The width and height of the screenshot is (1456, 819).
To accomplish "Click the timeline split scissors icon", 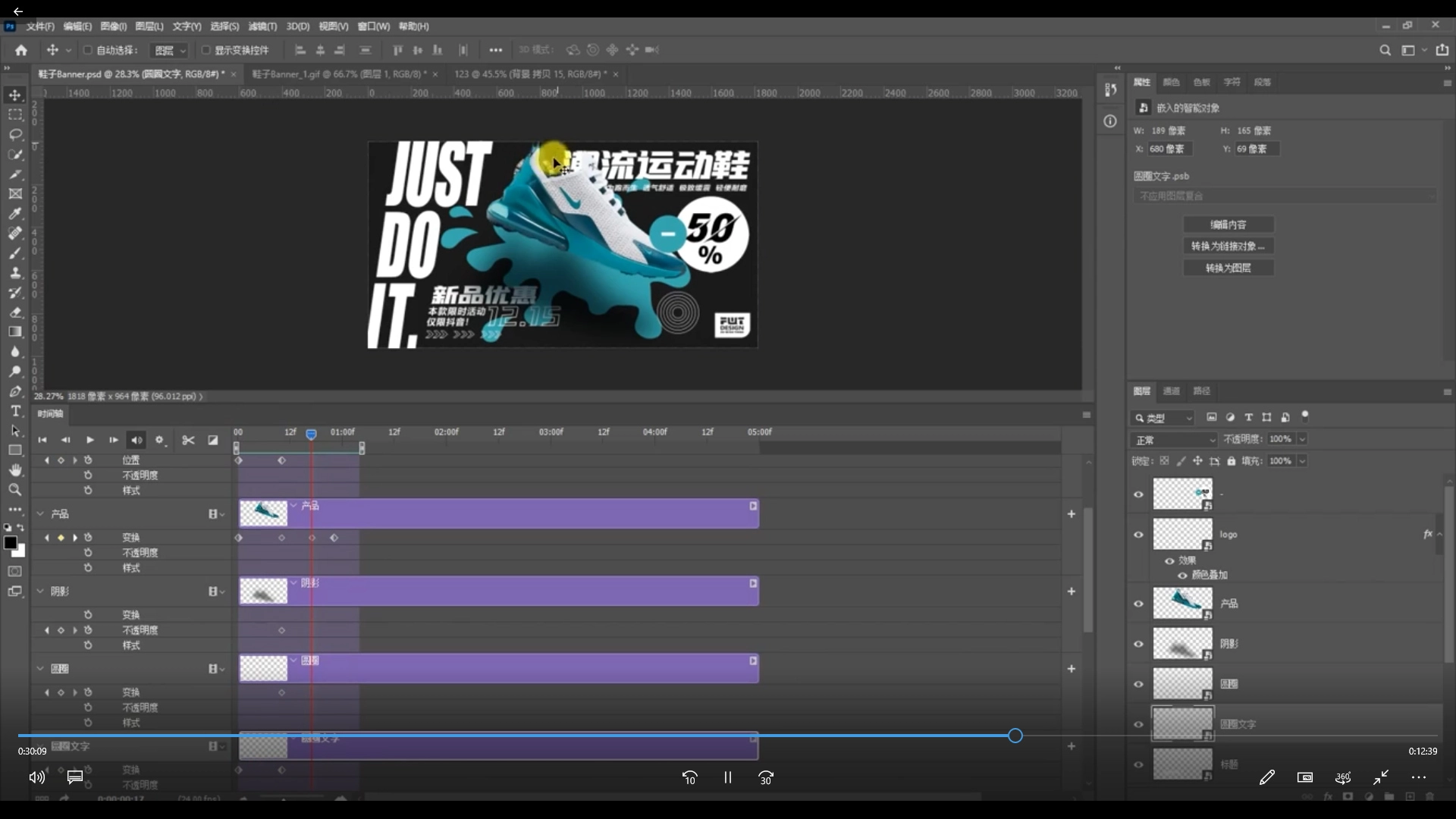I will (188, 440).
